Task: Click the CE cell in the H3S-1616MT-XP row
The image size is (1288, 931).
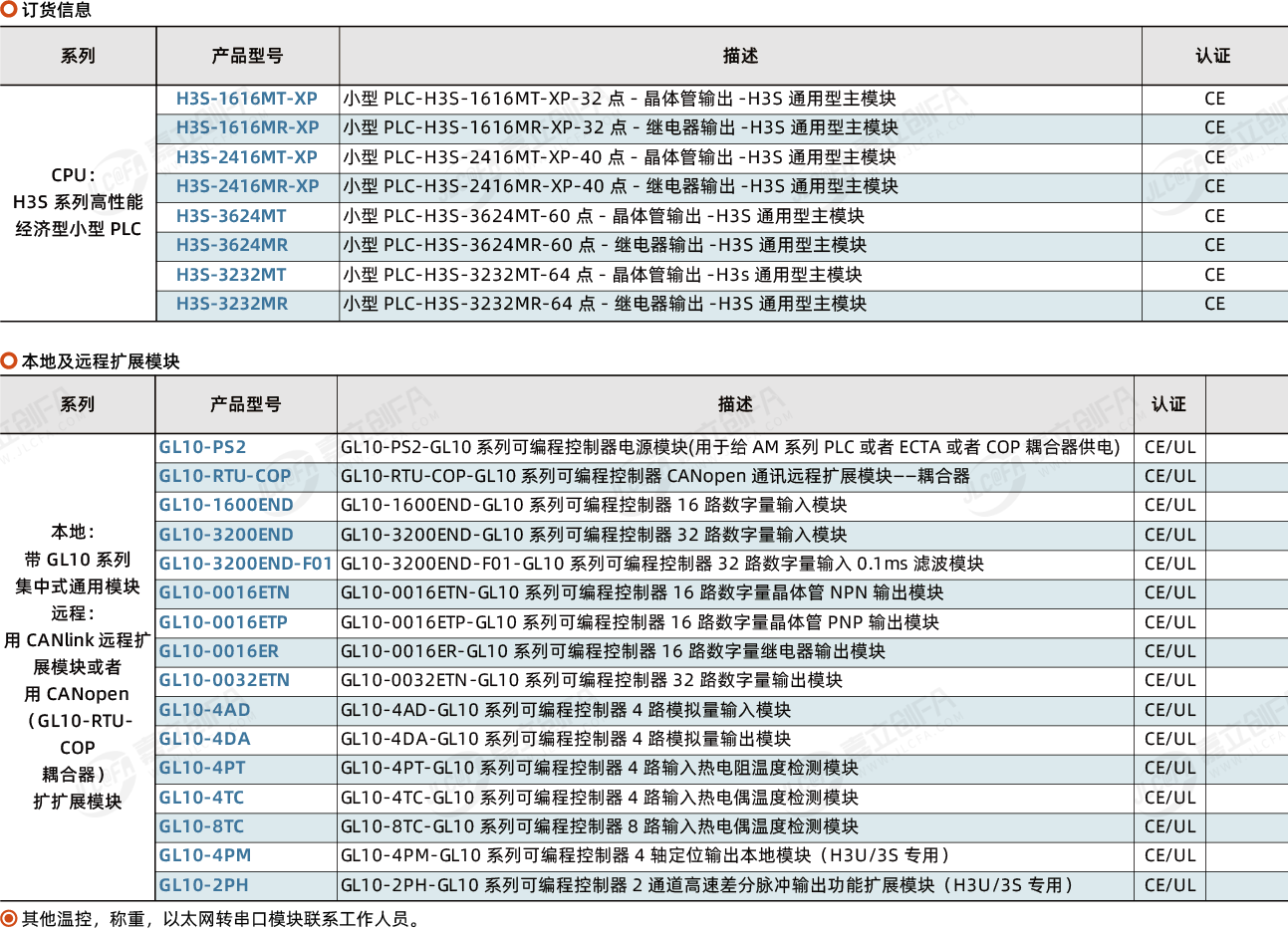Action: point(1214,99)
